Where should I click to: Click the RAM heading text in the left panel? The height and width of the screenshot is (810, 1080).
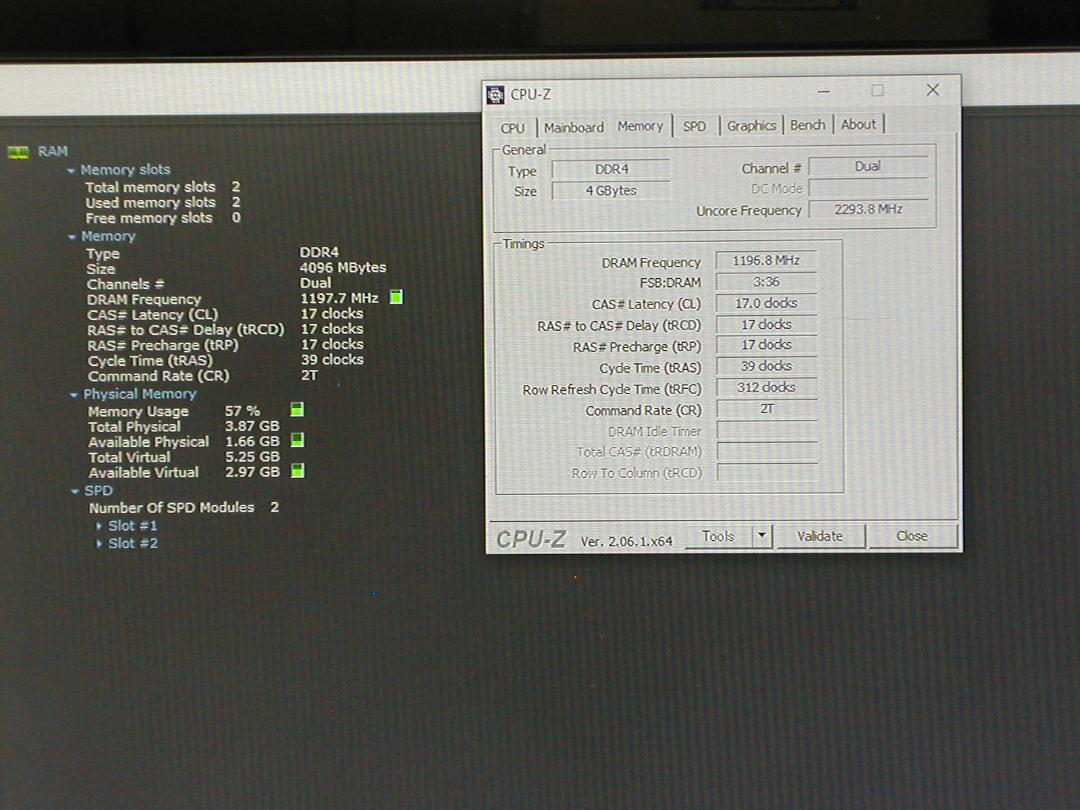[x=52, y=152]
